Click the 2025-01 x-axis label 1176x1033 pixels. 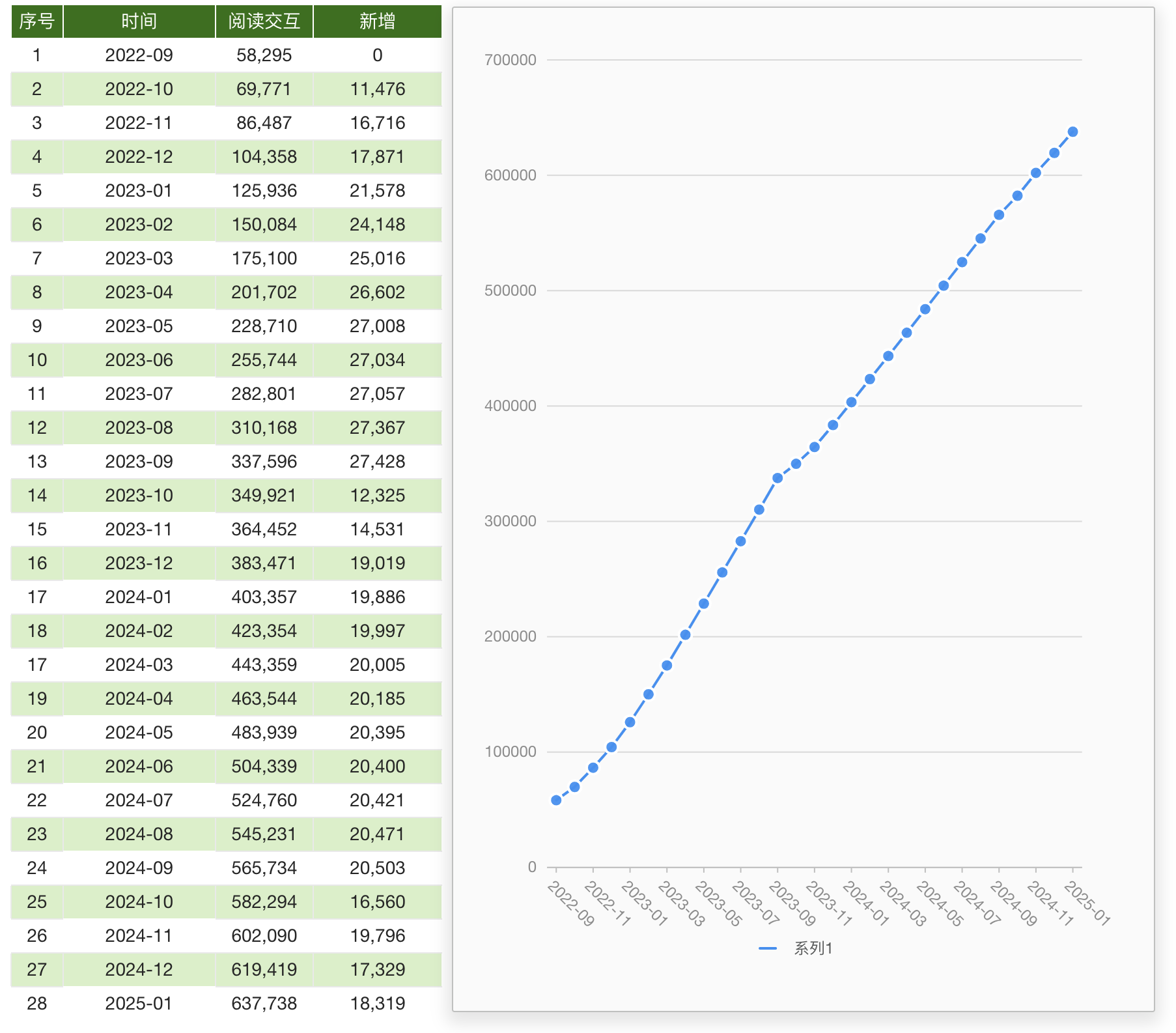point(1087,903)
